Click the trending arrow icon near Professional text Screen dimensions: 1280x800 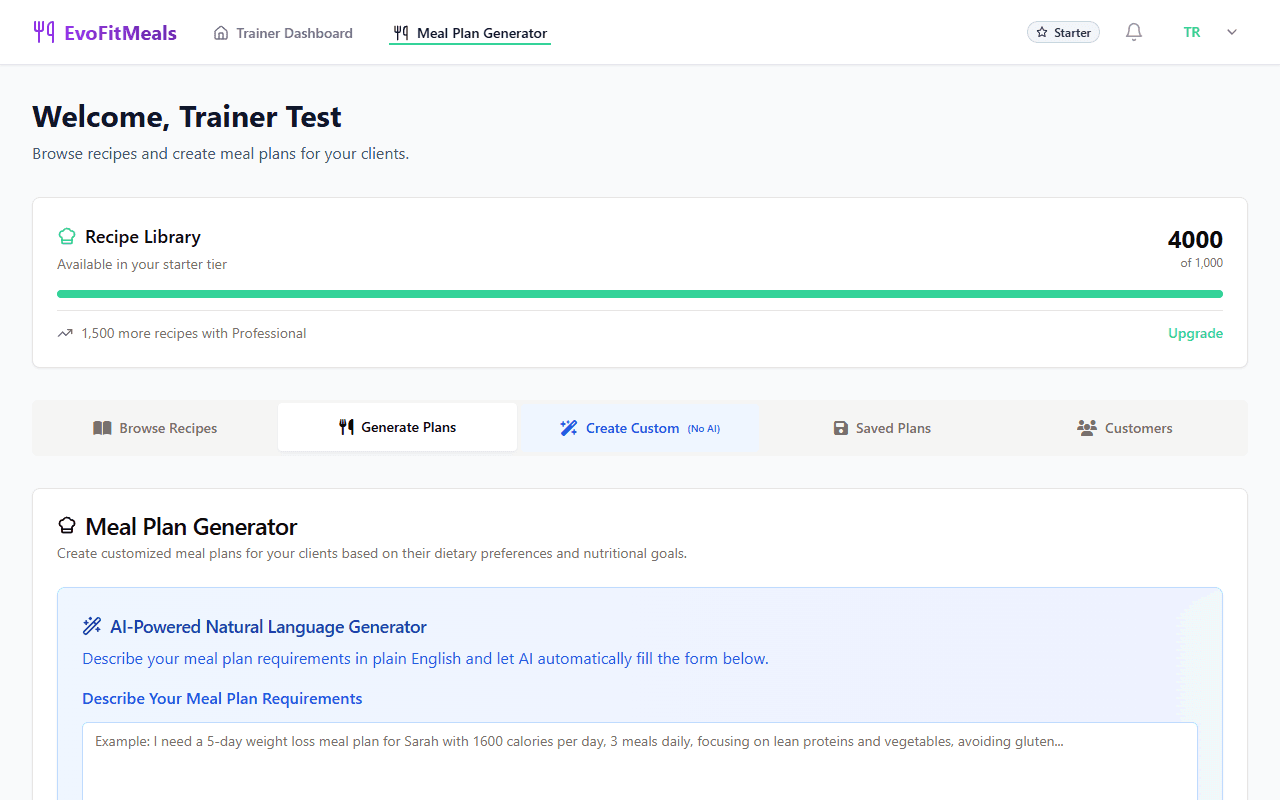coord(65,333)
